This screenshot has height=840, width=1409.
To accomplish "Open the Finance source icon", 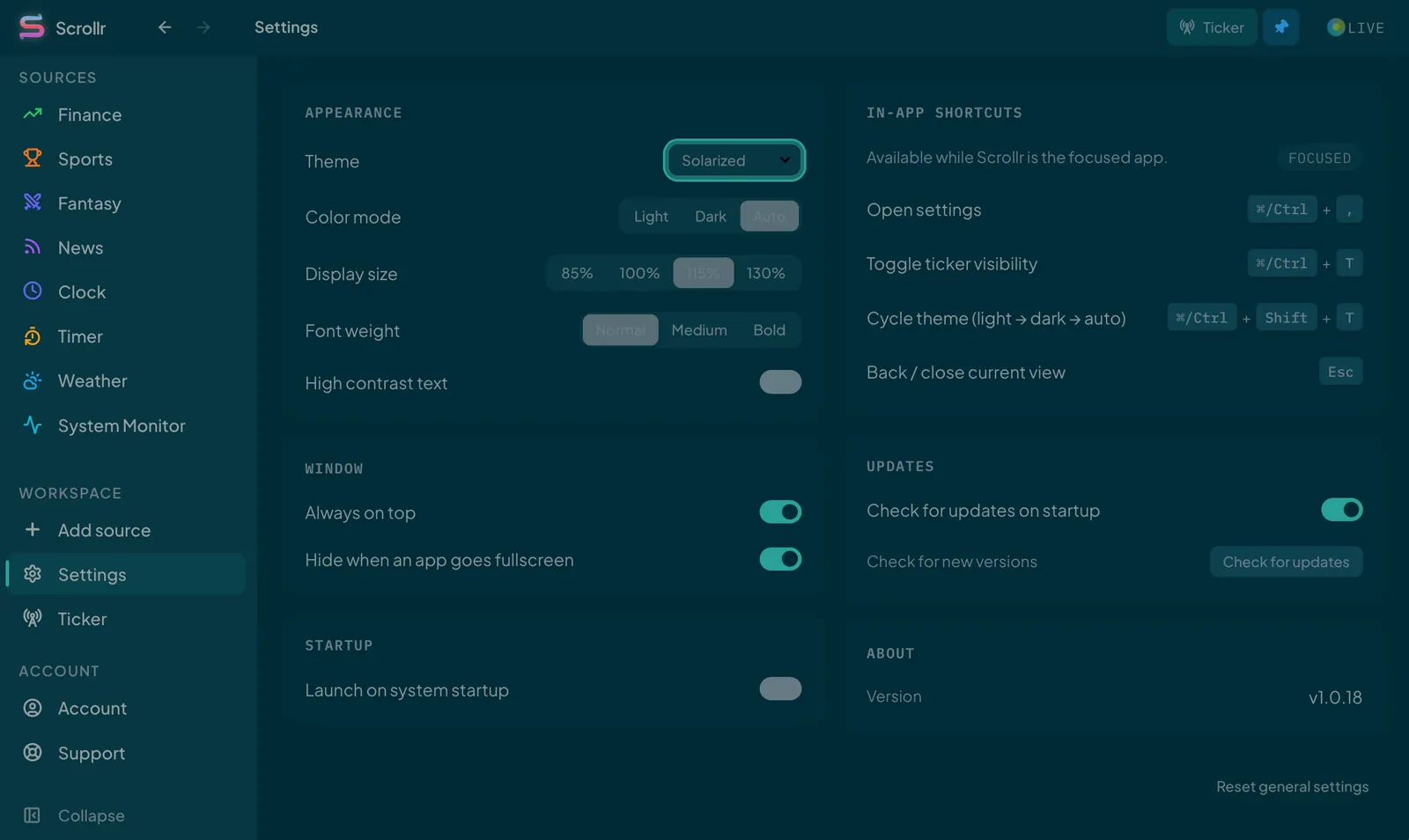I will pos(33,114).
